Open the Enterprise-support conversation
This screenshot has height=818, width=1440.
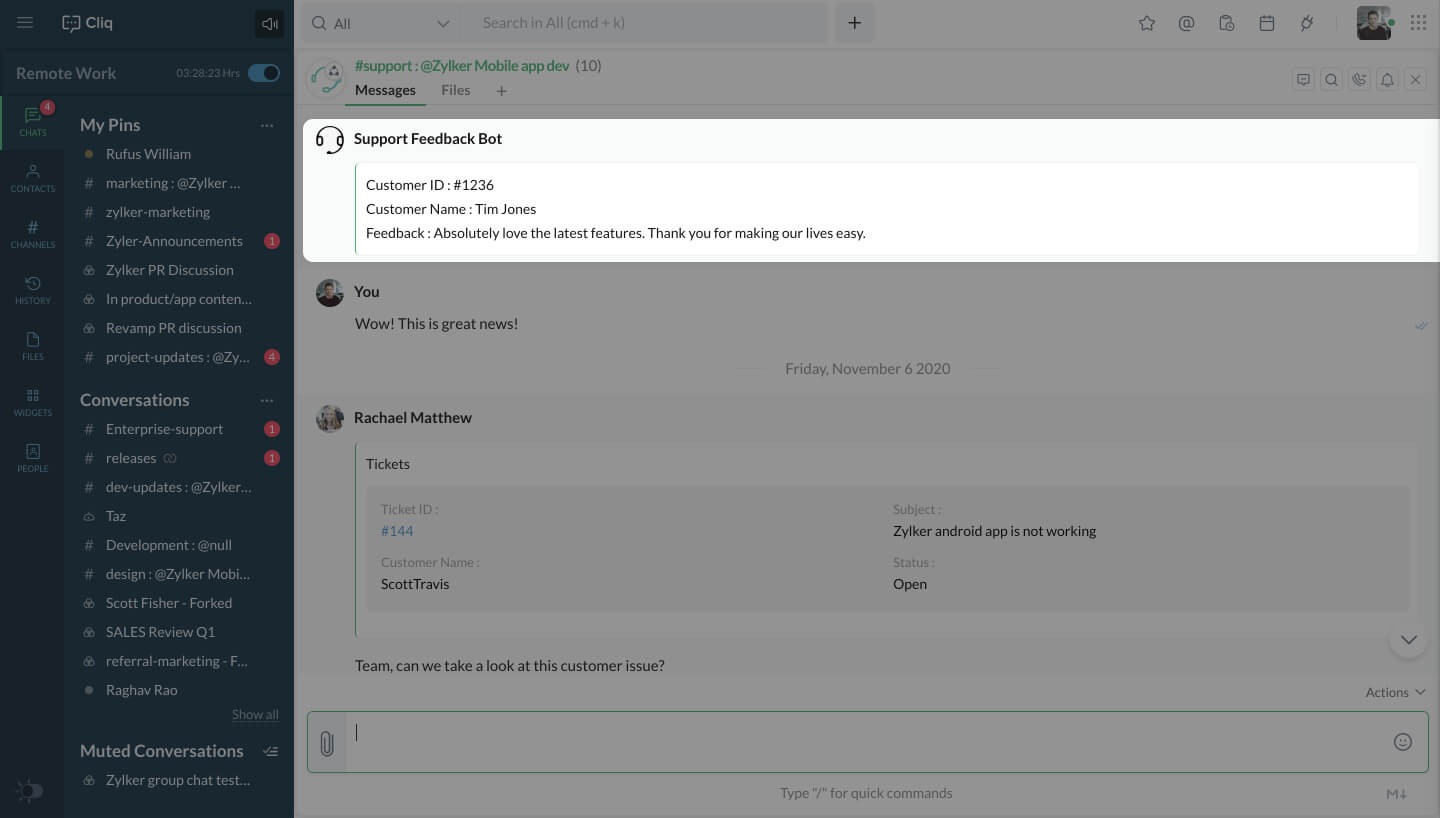click(x=165, y=429)
